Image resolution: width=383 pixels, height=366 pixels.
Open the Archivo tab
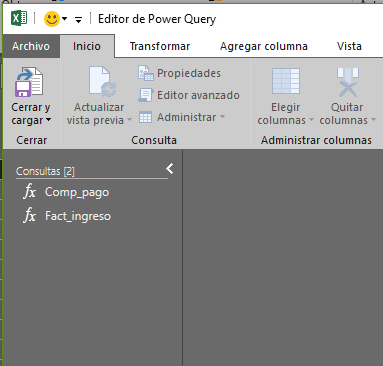pyautogui.click(x=31, y=46)
